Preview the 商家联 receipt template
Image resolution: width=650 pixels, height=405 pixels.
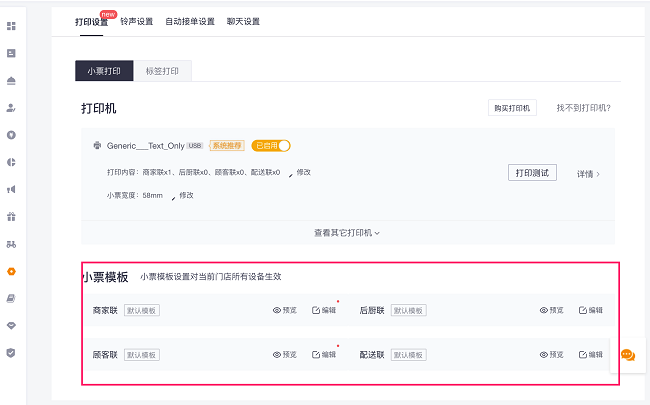click(x=285, y=310)
